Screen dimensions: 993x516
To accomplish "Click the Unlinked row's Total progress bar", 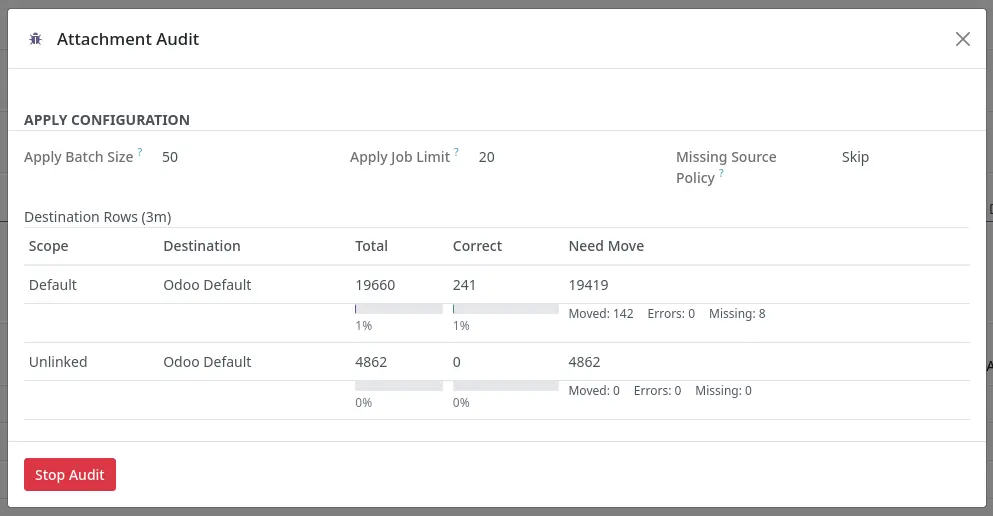I will [399, 386].
